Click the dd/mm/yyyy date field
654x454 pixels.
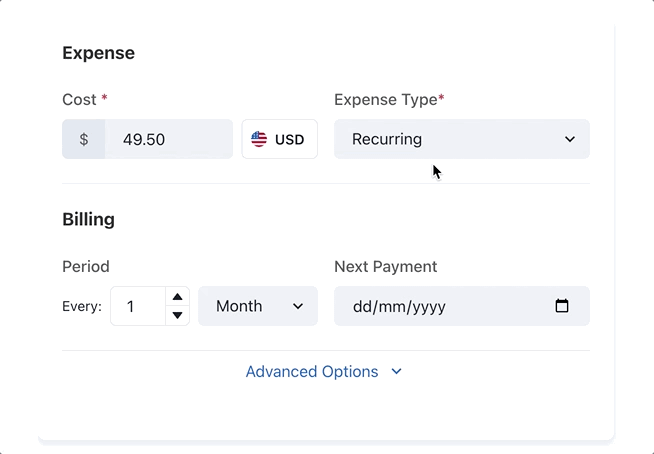click(440, 306)
